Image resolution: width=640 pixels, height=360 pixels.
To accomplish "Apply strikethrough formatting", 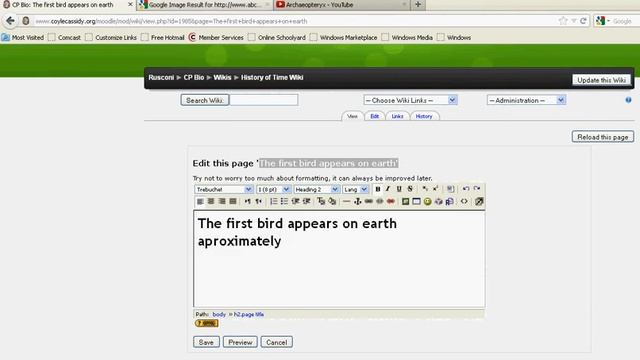I will 410,189.
